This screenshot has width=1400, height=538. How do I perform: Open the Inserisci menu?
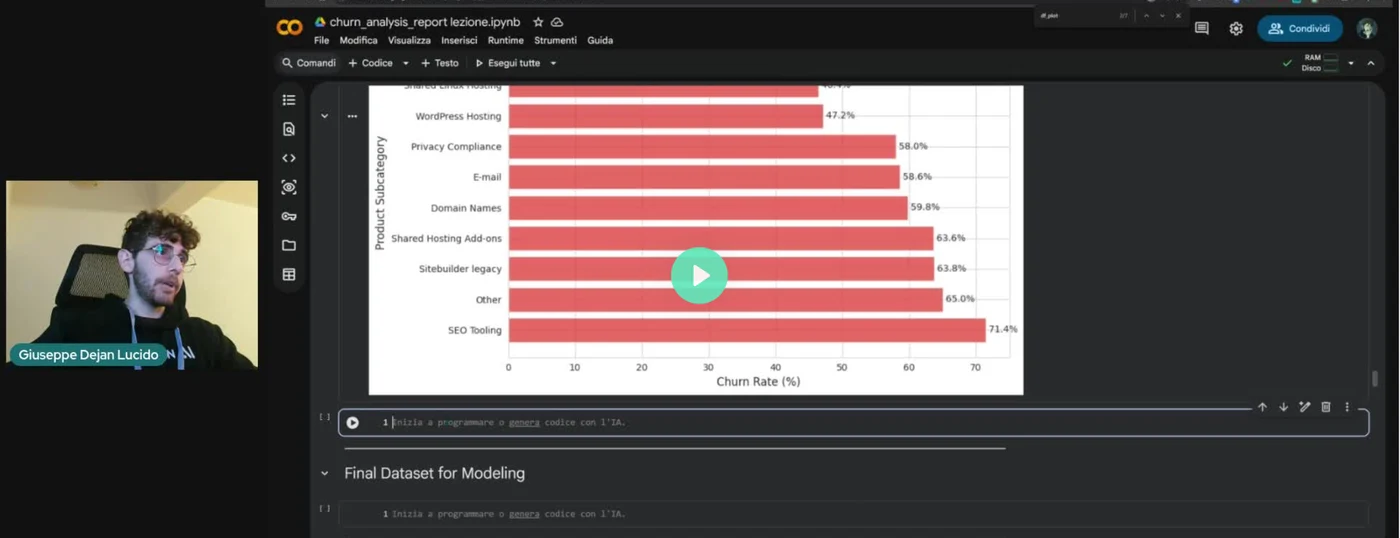pos(459,41)
